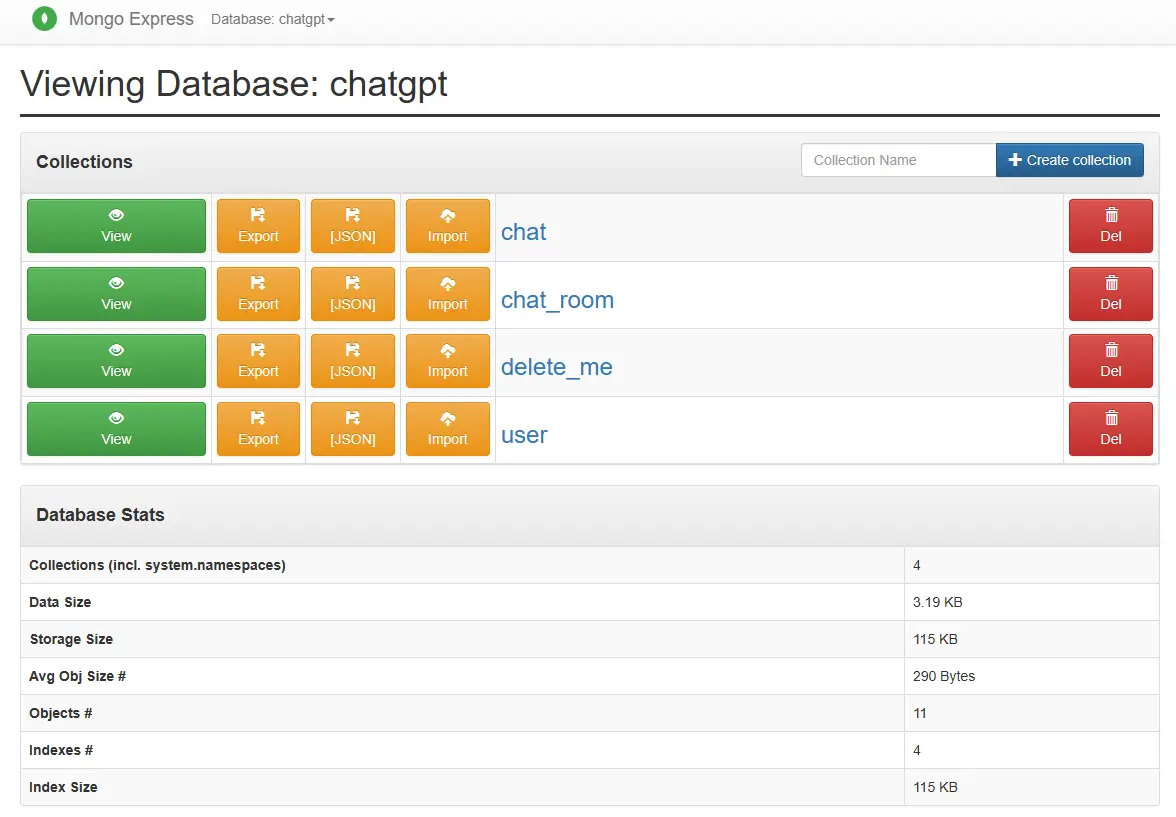Viewport: 1176px width, 817px height.
Task: View the delete_me collection
Action: (557, 367)
